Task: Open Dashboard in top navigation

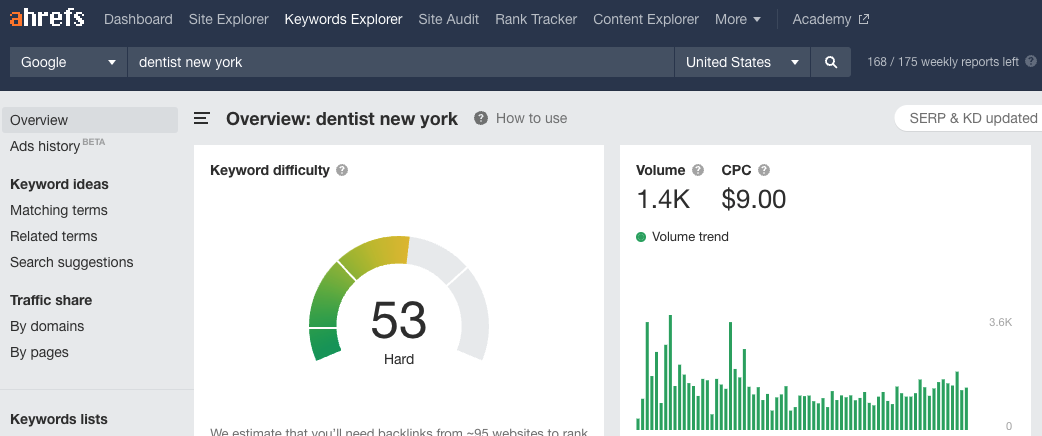Action: (x=138, y=19)
